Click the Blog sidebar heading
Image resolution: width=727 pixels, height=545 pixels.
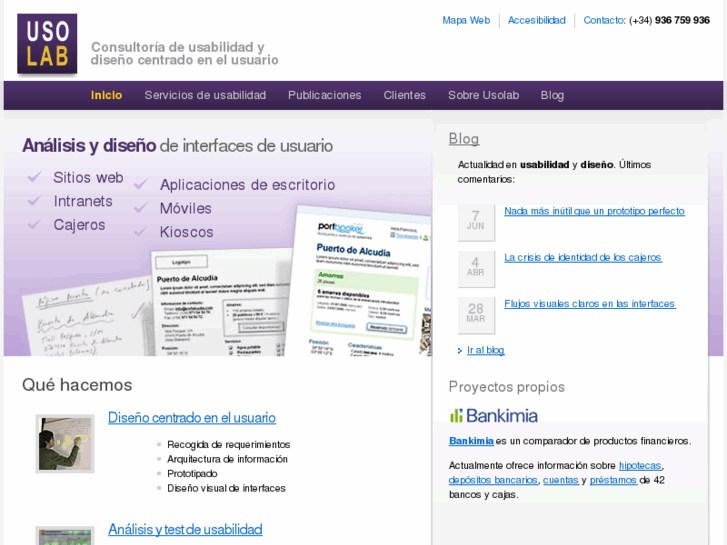pyautogui.click(x=464, y=139)
